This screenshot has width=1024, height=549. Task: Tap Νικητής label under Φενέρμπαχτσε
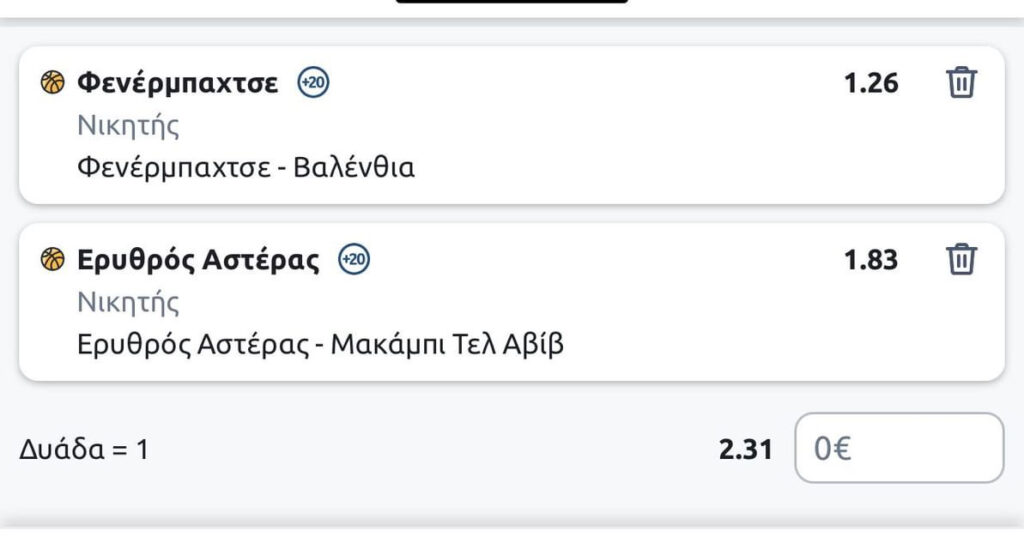(128, 126)
